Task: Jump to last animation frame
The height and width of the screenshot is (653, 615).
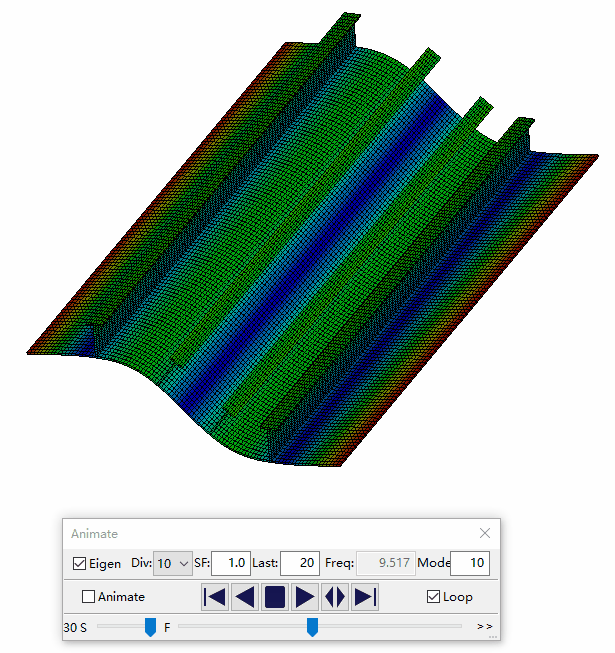Action: [365, 597]
